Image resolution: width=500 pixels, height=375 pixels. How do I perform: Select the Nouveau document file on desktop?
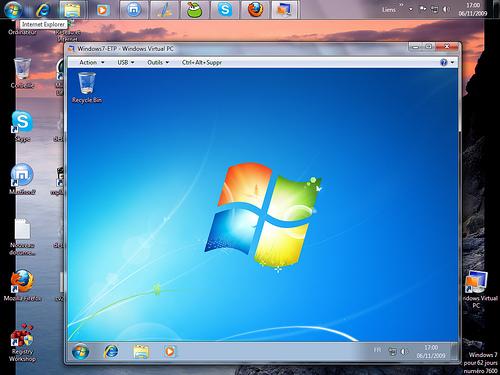[22, 237]
